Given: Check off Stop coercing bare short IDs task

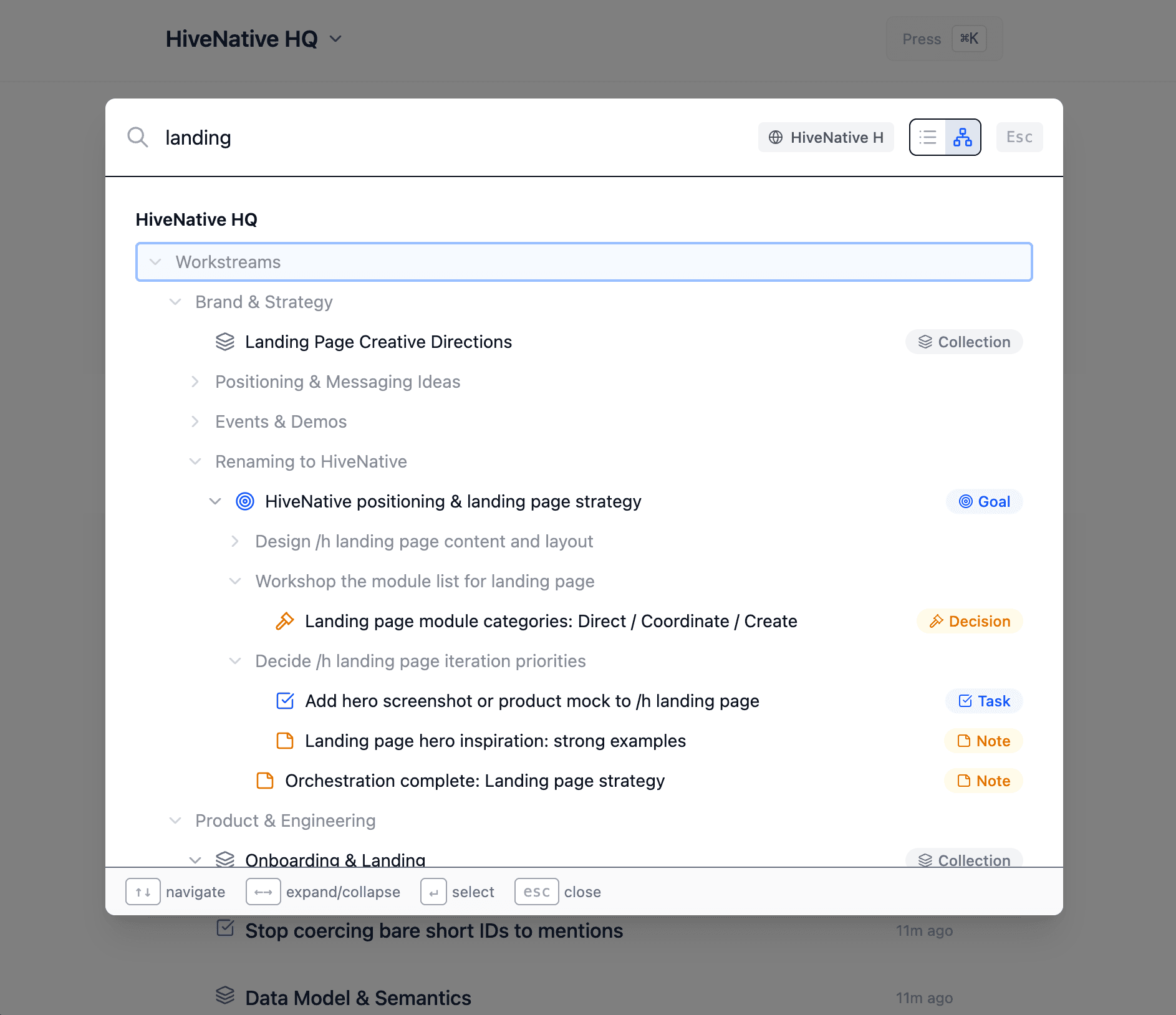Looking at the screenshot, I should [x=226, y=928].
